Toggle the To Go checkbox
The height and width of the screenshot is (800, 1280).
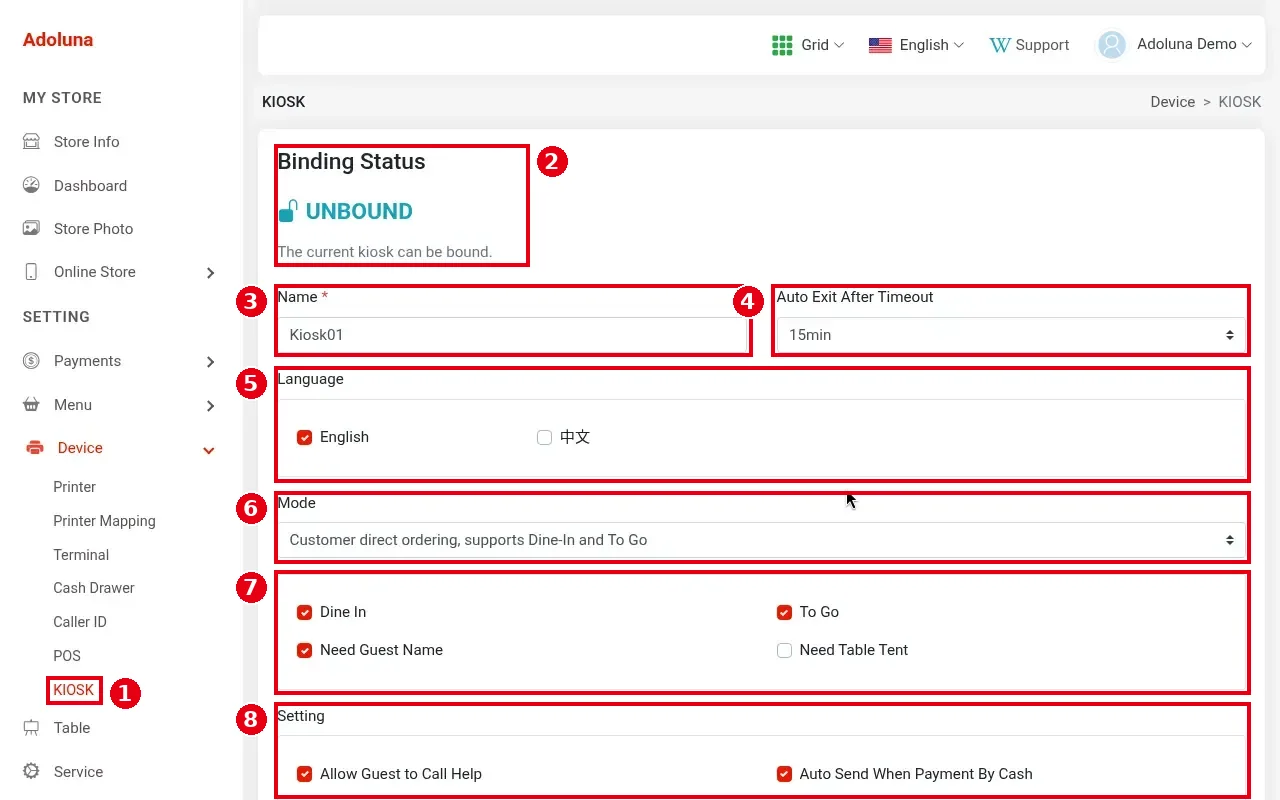coord(785,612)
